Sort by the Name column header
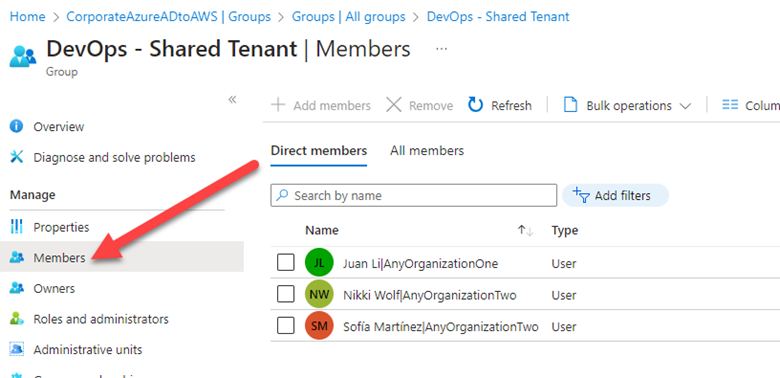Image resolution: width=780 pixels, height=378 pixels. [321, 230]
